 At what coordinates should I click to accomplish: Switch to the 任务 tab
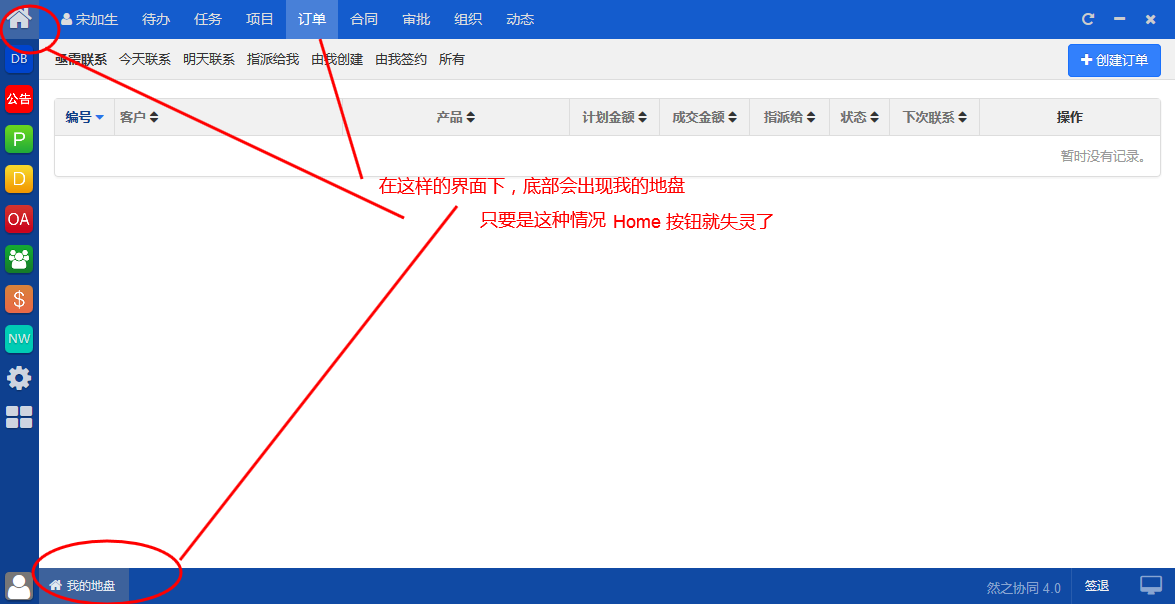click(208, 19)
